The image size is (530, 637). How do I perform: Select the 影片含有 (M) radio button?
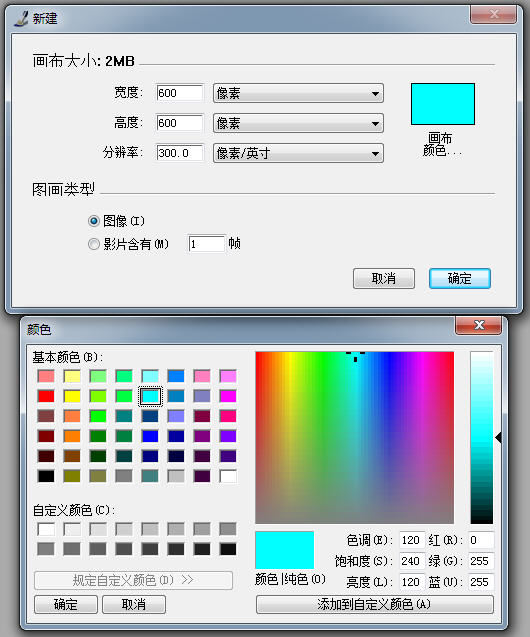pyautogui.click(x=93, y=244)
